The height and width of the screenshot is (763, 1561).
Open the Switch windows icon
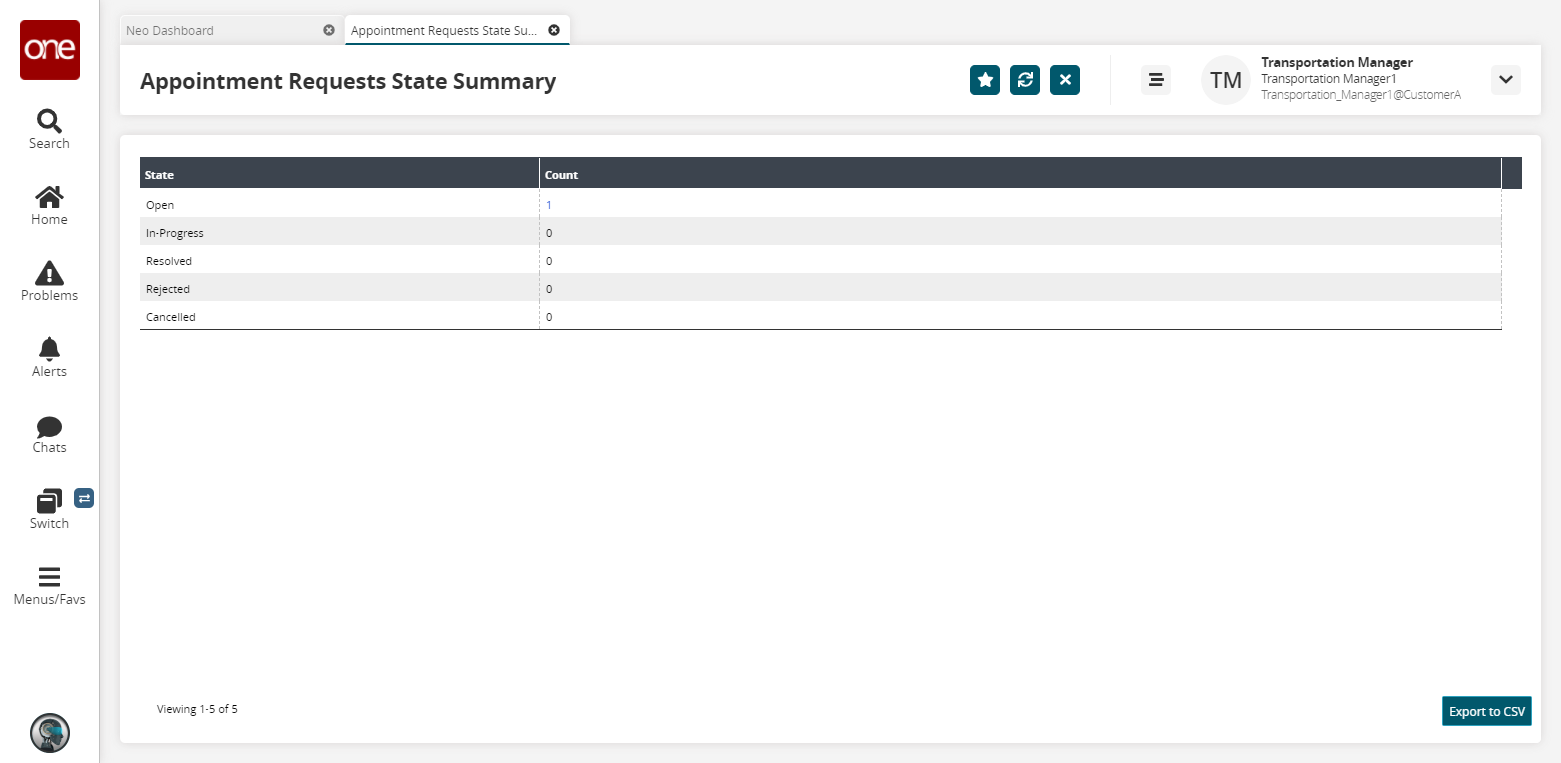point(49,509)
